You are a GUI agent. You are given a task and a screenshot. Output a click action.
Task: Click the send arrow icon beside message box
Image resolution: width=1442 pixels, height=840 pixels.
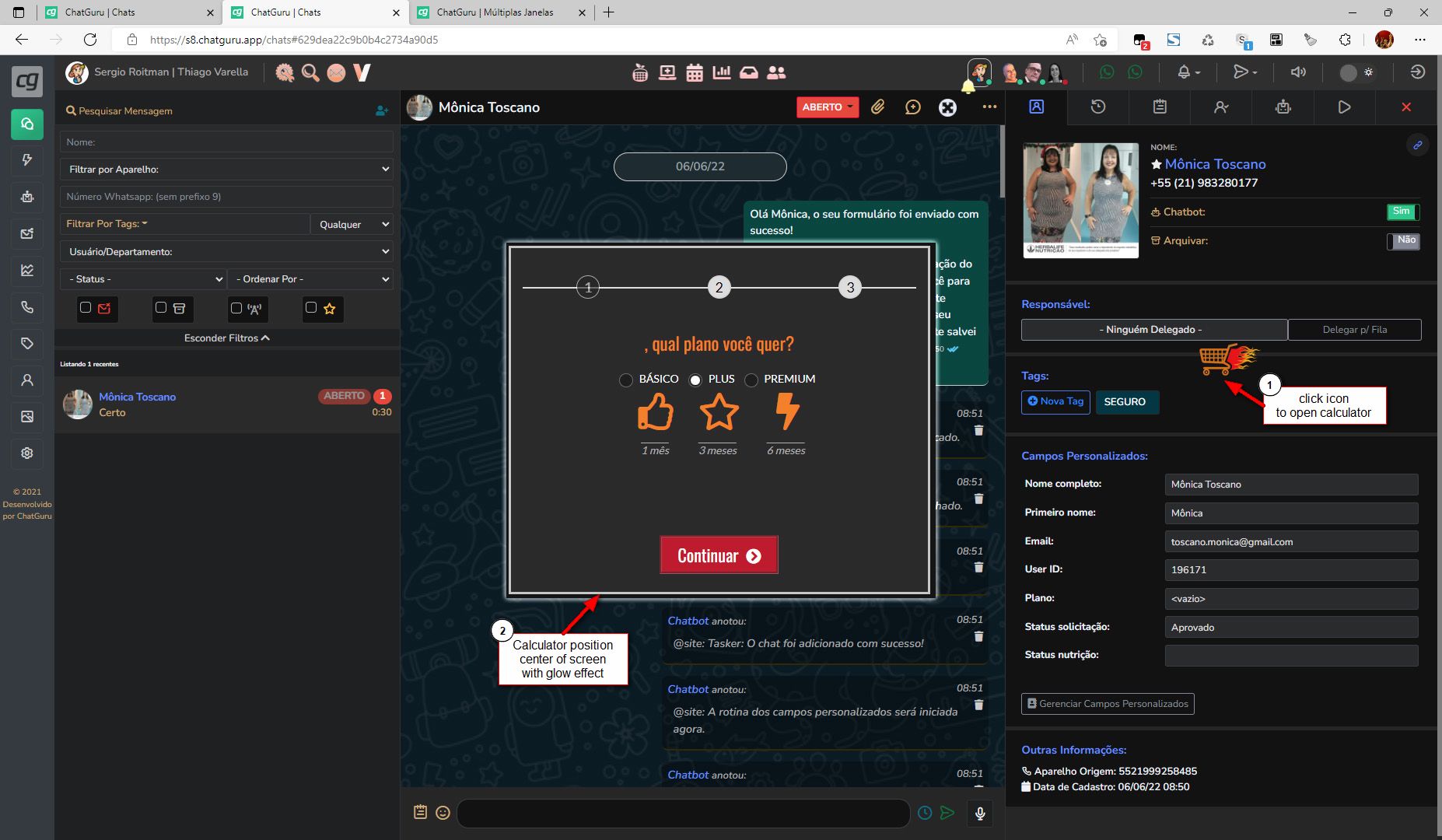click(947, 813)
